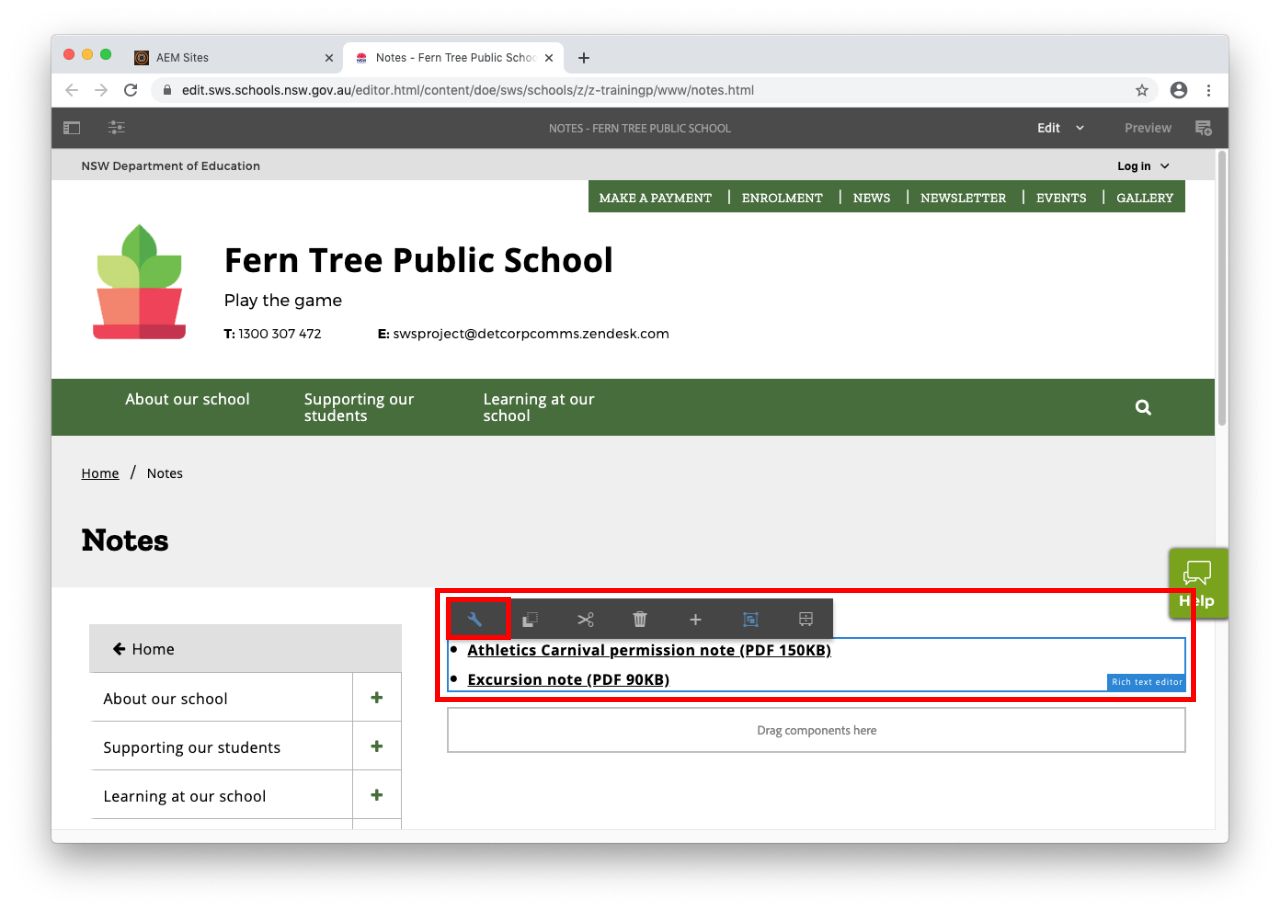Viewport: 1280px width, 911px height.
Task: Click the site lock icon in address bar
Action: (168, 90)
